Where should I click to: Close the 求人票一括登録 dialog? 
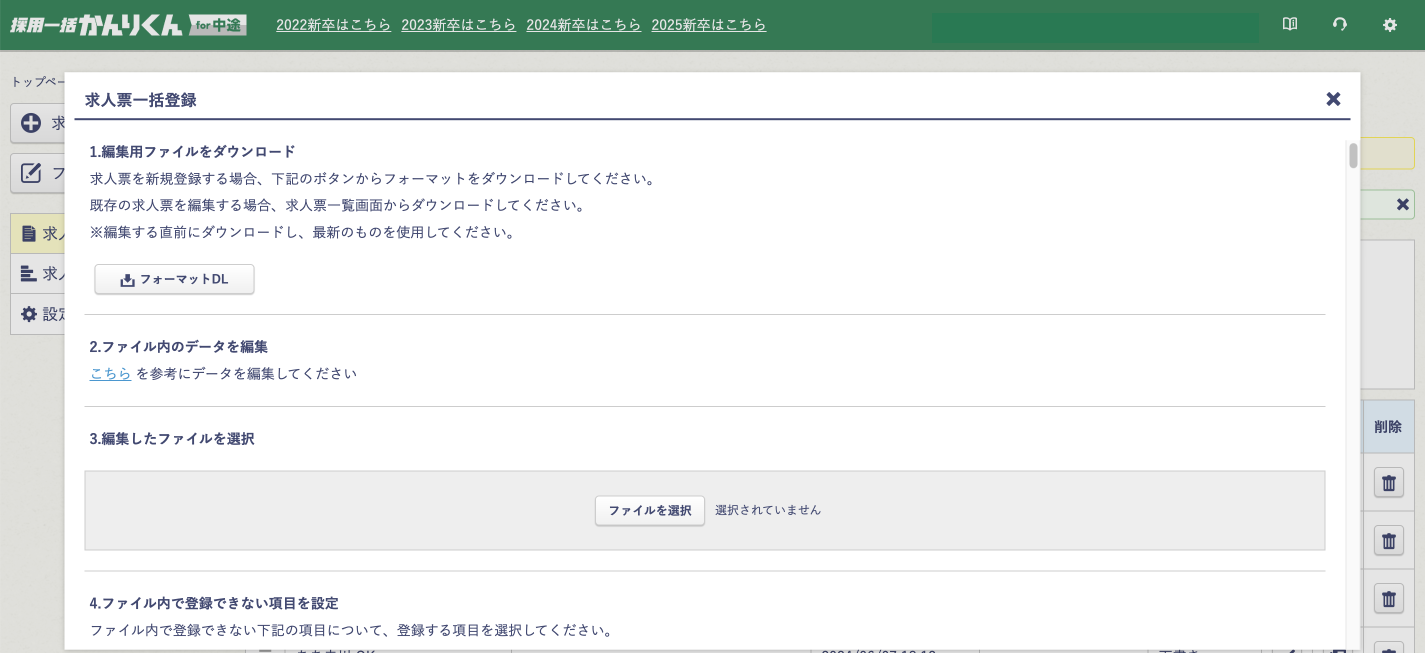[x=1333, y=99]
